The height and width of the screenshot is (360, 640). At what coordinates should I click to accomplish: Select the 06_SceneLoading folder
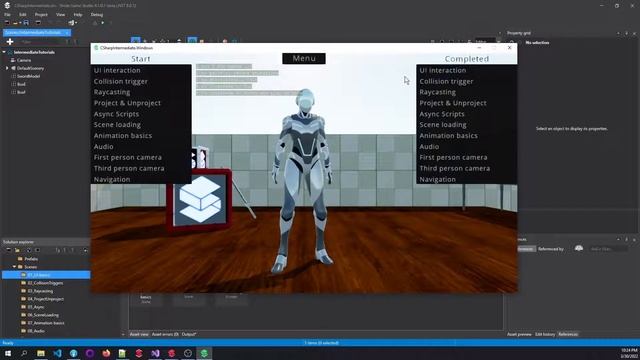(43, 315)
